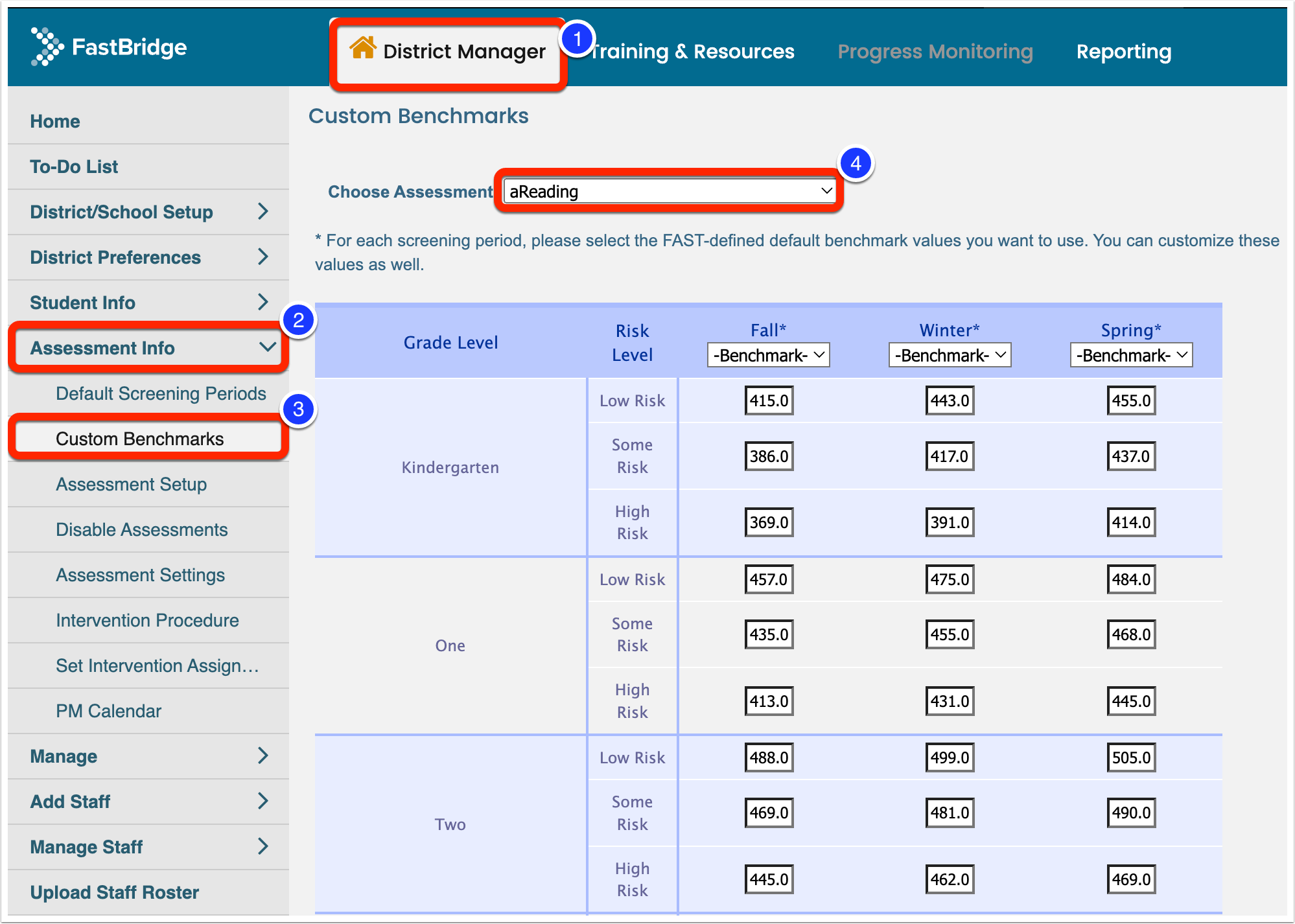Click the District Manager home icon
1295x924 pixels.
362,47
